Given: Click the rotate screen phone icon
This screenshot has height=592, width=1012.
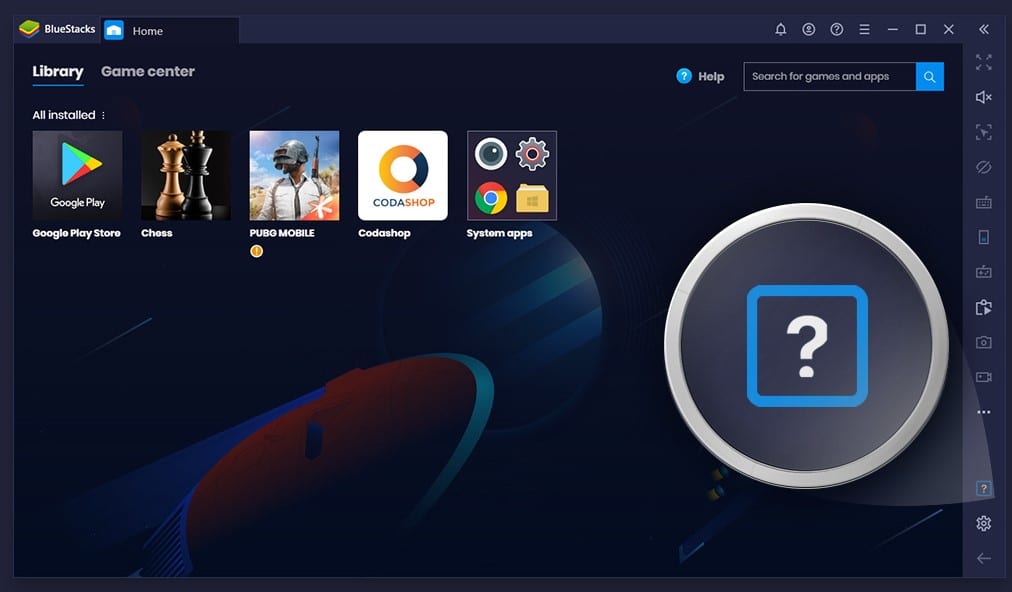Looking at the screenshot, I should tap(984, 237).
